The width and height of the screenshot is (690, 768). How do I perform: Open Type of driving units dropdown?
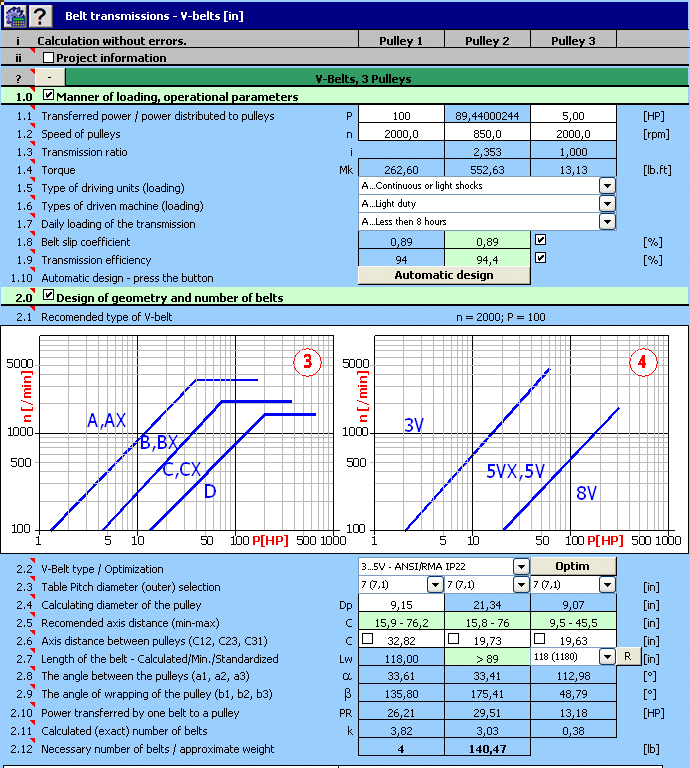pos(607,186)
